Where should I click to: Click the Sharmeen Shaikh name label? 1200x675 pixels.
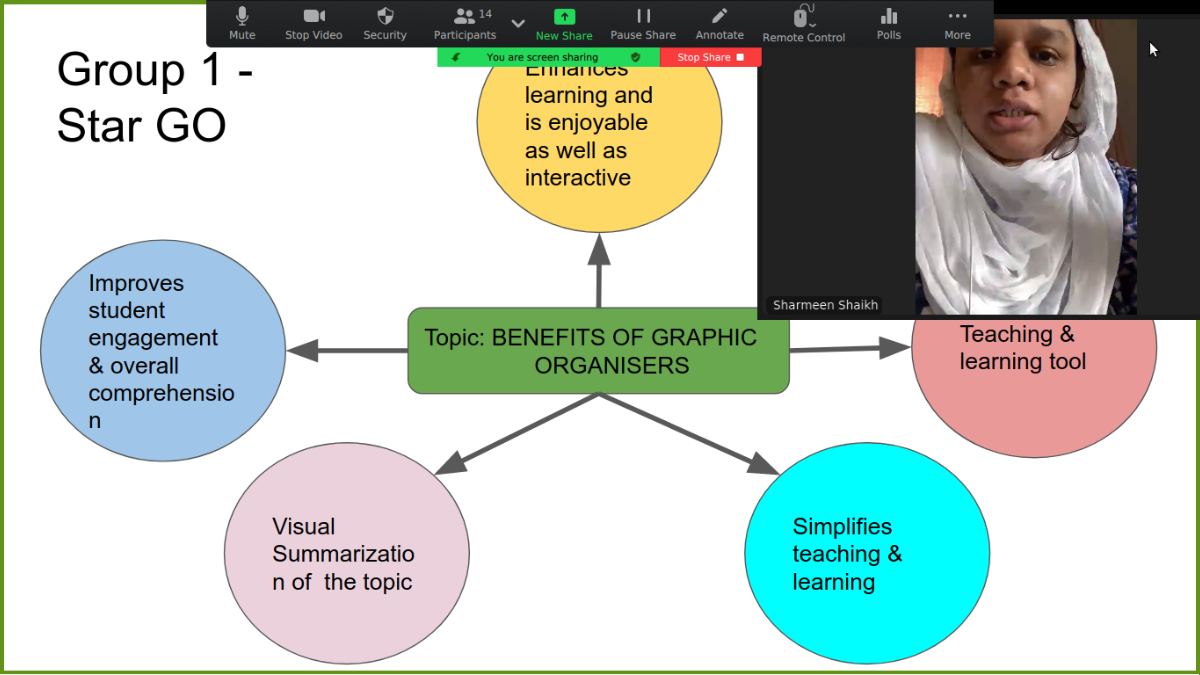825,305
